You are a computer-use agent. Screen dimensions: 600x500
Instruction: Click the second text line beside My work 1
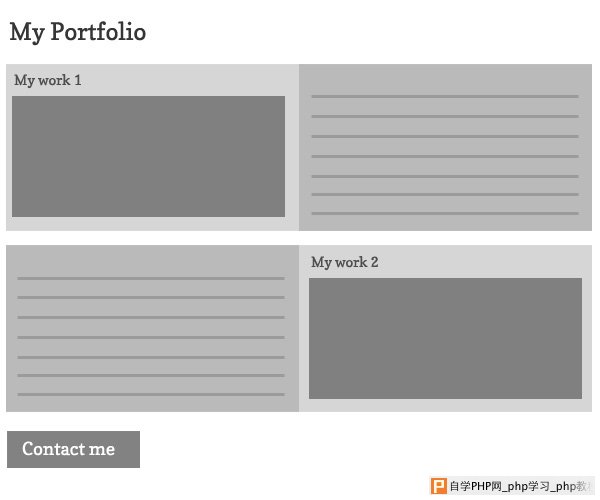[445, 116]
